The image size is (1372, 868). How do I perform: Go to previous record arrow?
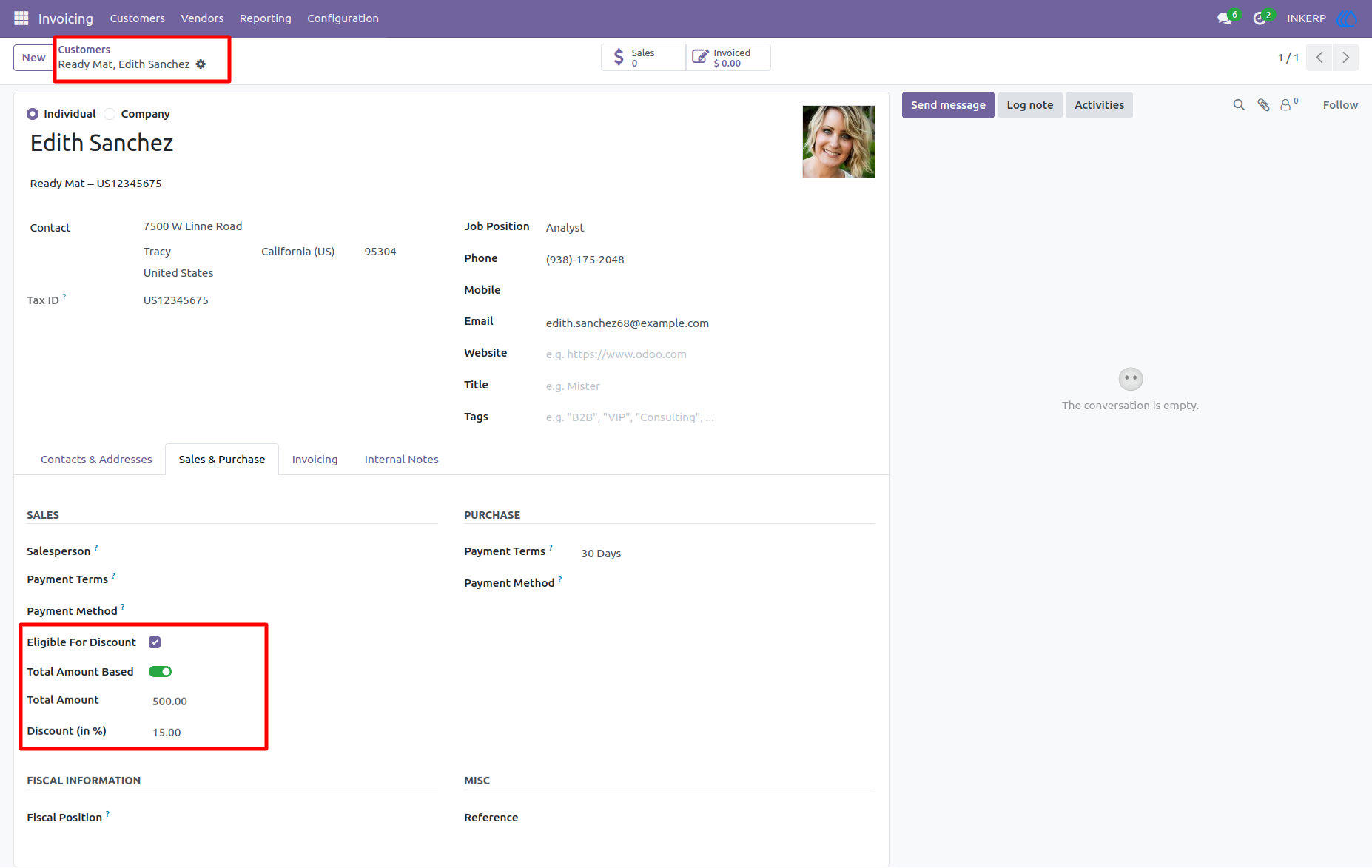click(x=1319, y=58)
